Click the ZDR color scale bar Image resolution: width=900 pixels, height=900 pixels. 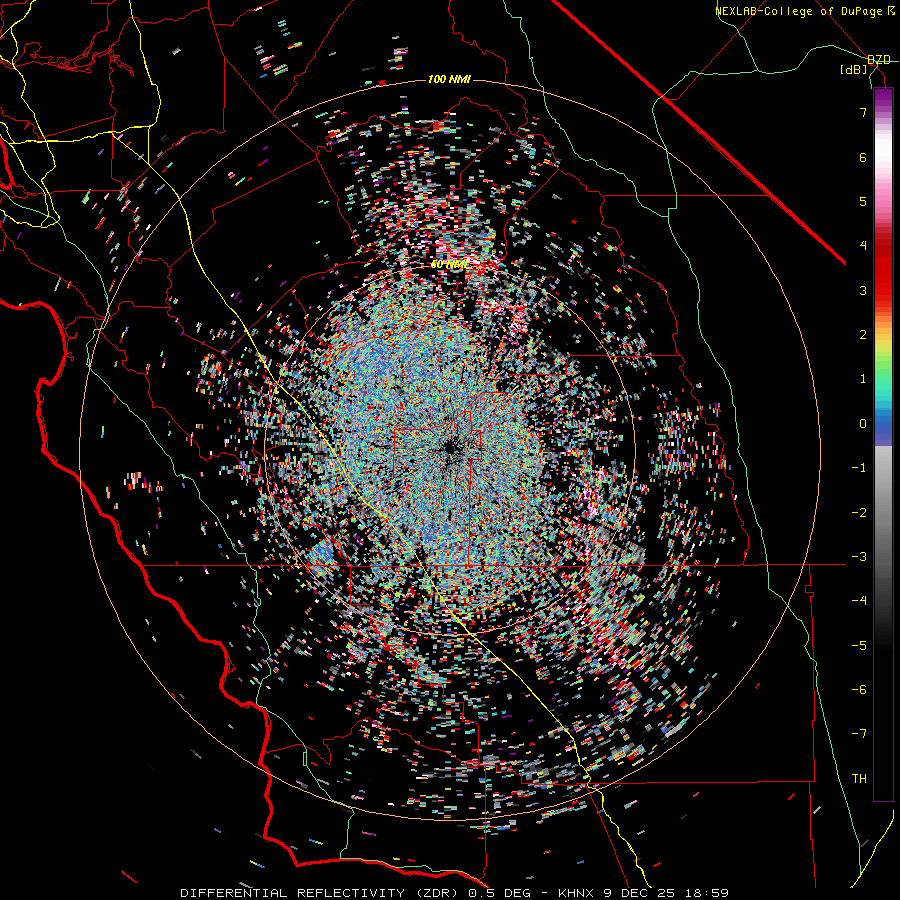pos(883,444)
